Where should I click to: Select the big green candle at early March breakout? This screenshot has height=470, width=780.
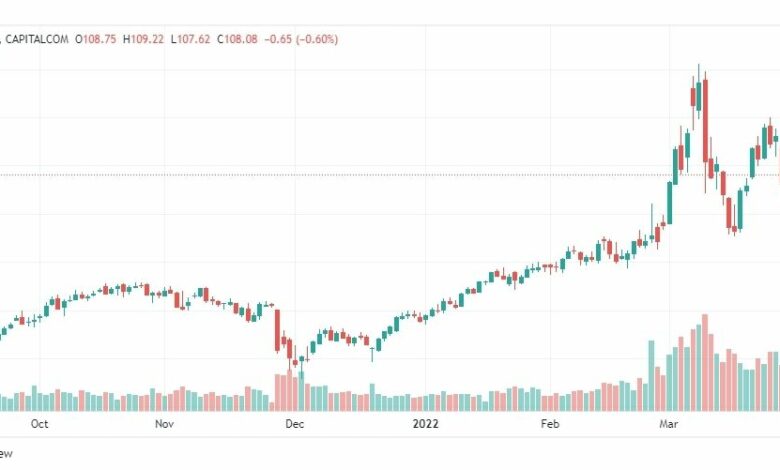pos(670,203)
